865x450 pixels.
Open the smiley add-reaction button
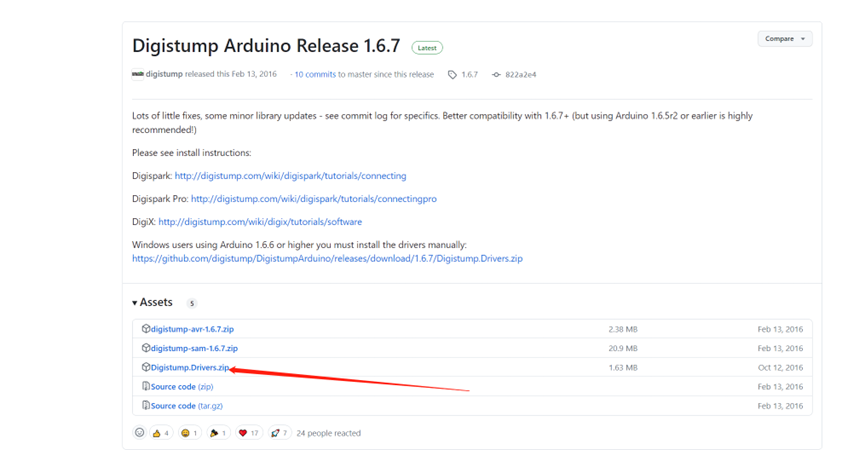[x=140, y=433]
